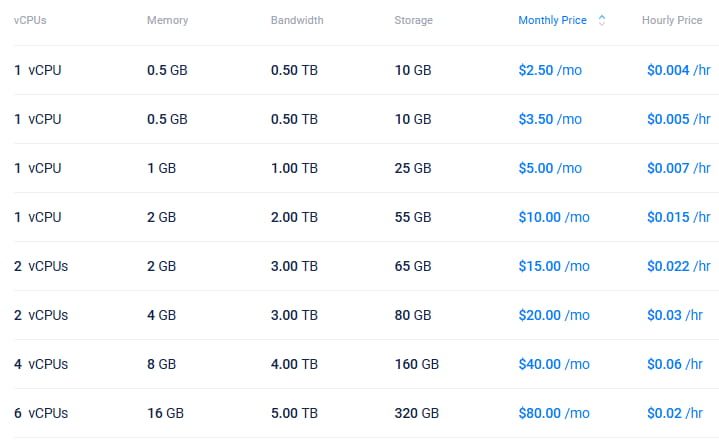Click the Monthly Price sort arrow icon
Image resolution: width=719 pixels, height=443 pixels.
(x=601, y=20)
